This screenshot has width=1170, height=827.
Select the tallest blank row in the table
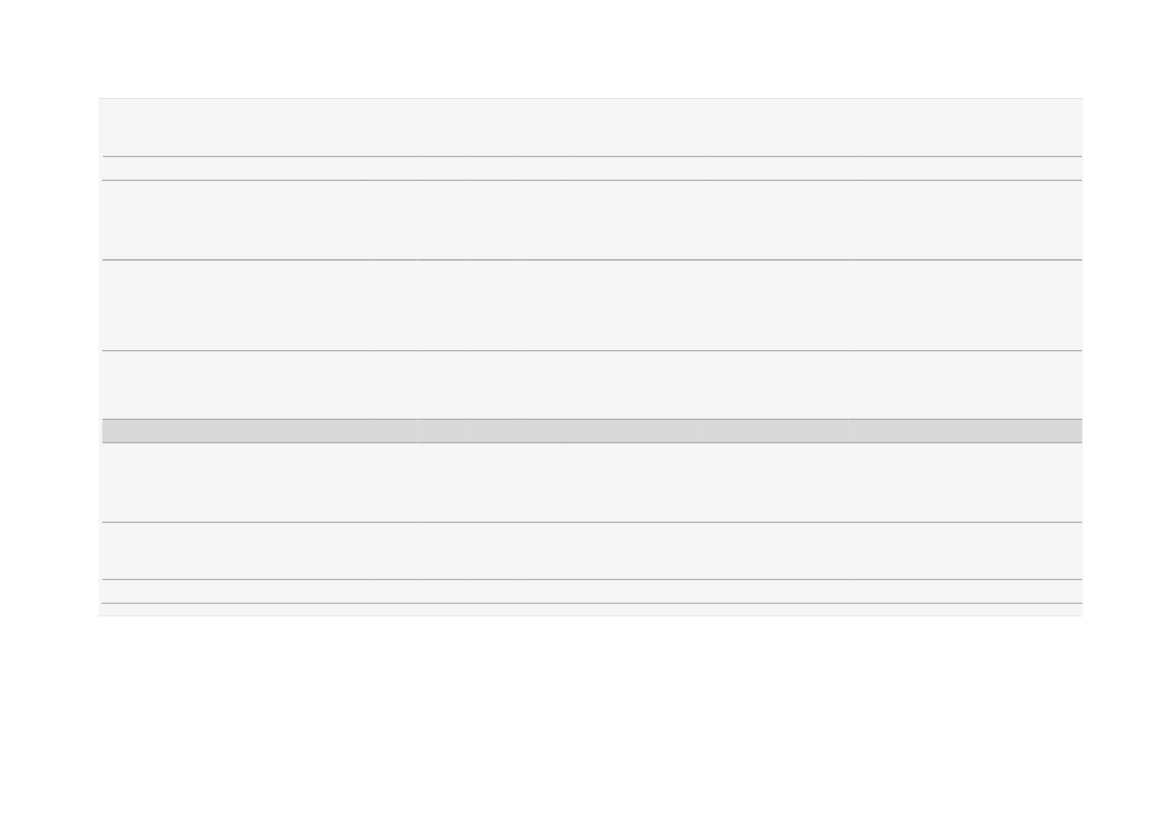(x=592, y=305)
